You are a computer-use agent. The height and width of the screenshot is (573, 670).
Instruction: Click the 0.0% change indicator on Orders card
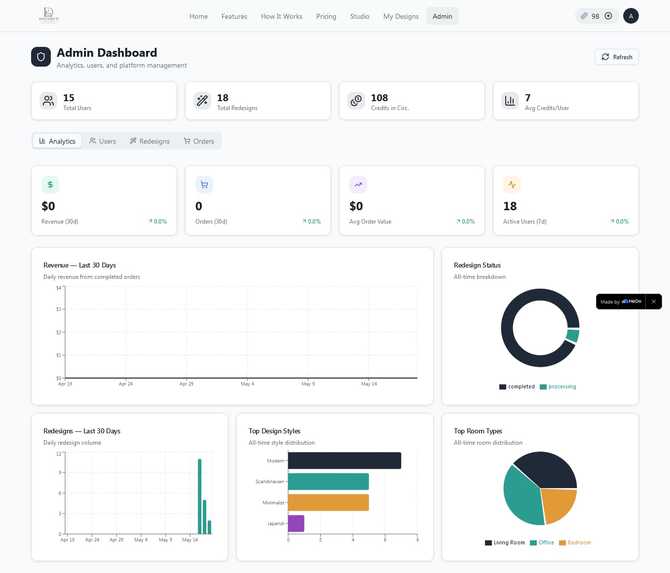tap(311, 221)
